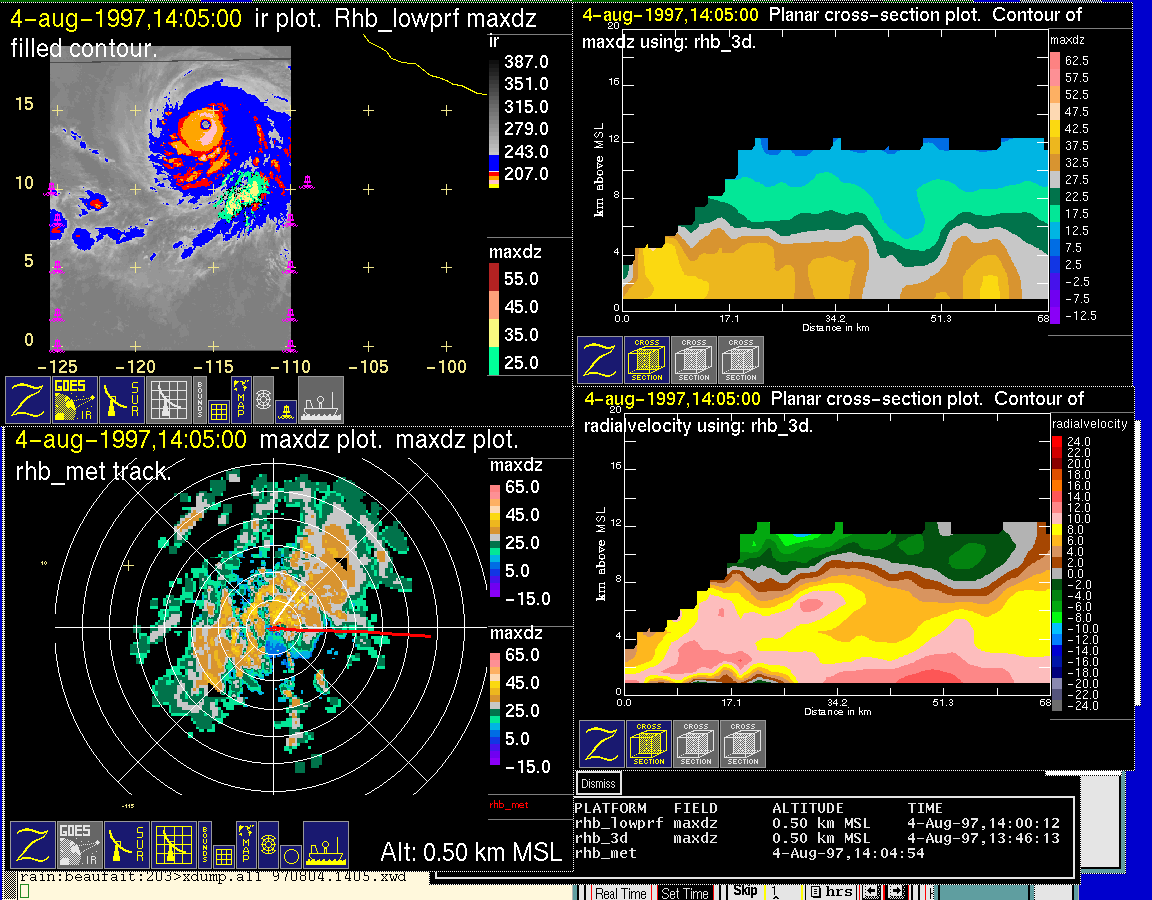Select the second SECTION icon in the radial velocity panel
This screenshot has width=1152, height=900.
(x=696, y=744)
